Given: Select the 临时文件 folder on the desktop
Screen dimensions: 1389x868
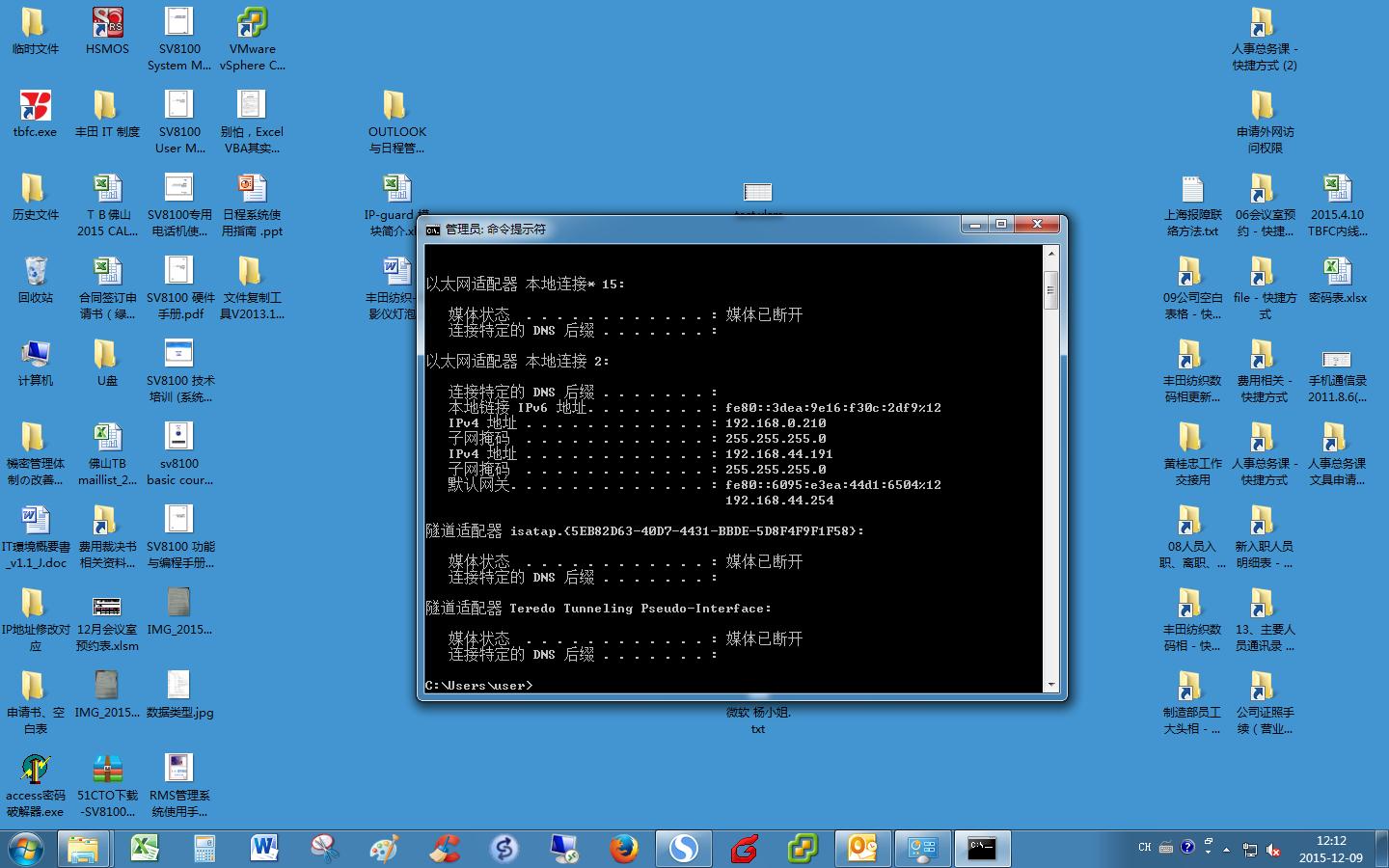Looking at the screenshot, I should click(35, 31).
